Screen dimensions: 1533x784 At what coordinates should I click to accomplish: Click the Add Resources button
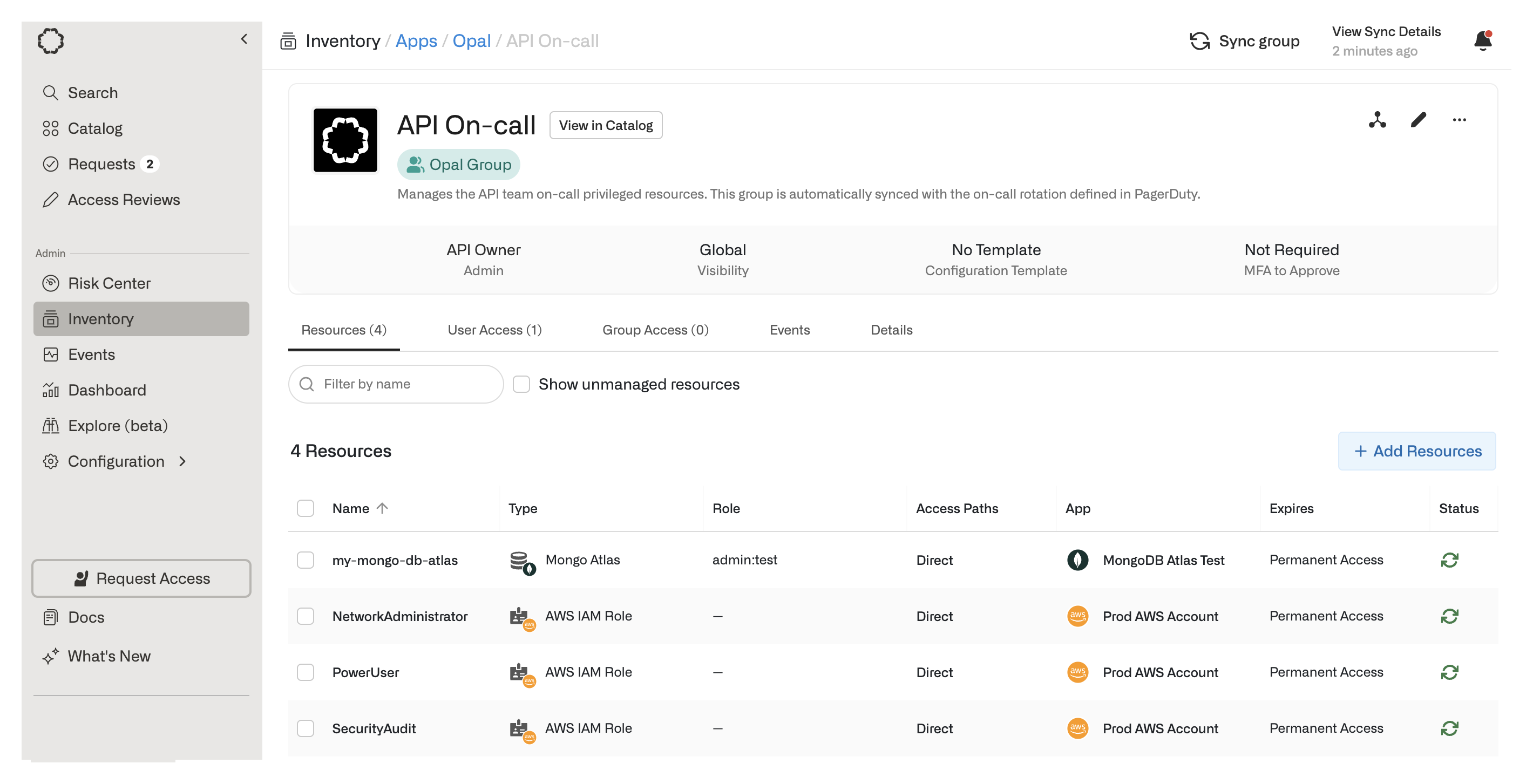tap(1416, 451)
